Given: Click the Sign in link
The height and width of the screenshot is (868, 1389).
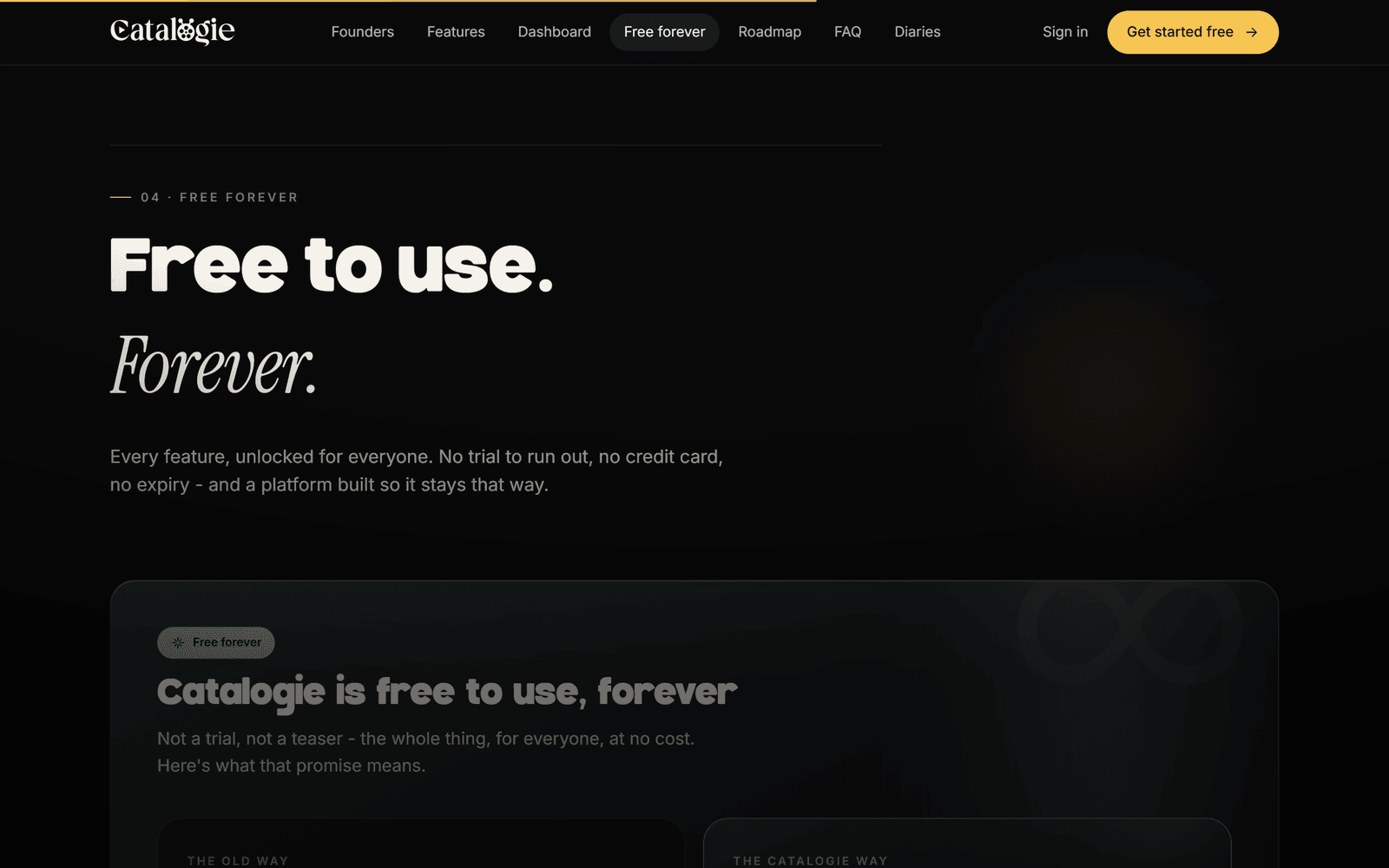Looking at the screenshot, I should click(1065, 32).
